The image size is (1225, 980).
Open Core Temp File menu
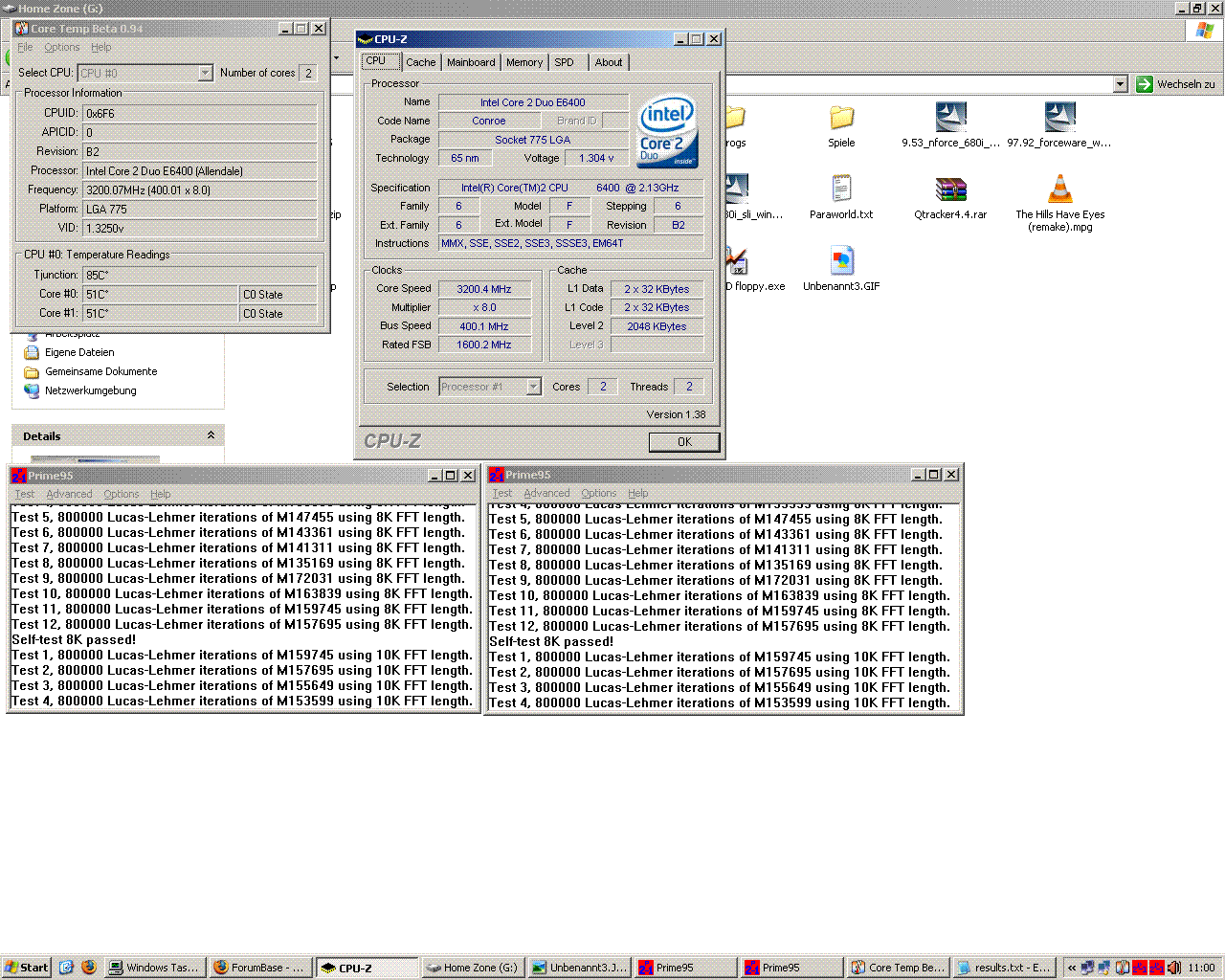point(25,47)
